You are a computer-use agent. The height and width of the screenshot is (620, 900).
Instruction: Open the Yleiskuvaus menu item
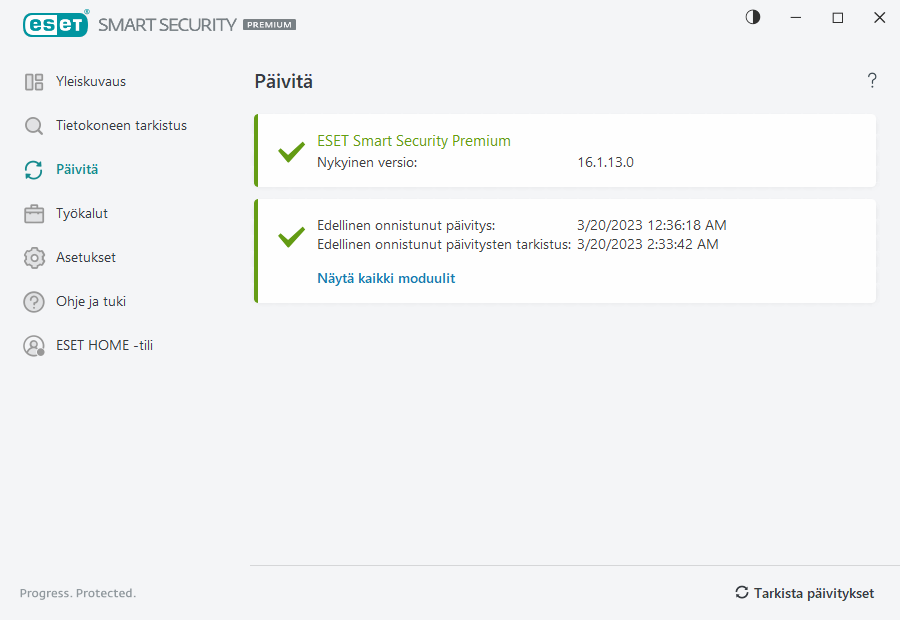pos(91,82)
